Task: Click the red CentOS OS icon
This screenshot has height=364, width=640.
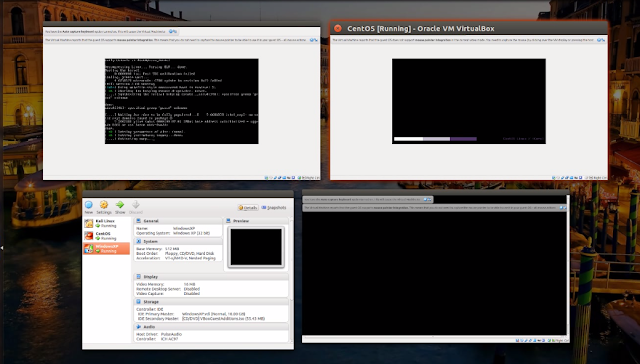Action: [x=89, y=236]
